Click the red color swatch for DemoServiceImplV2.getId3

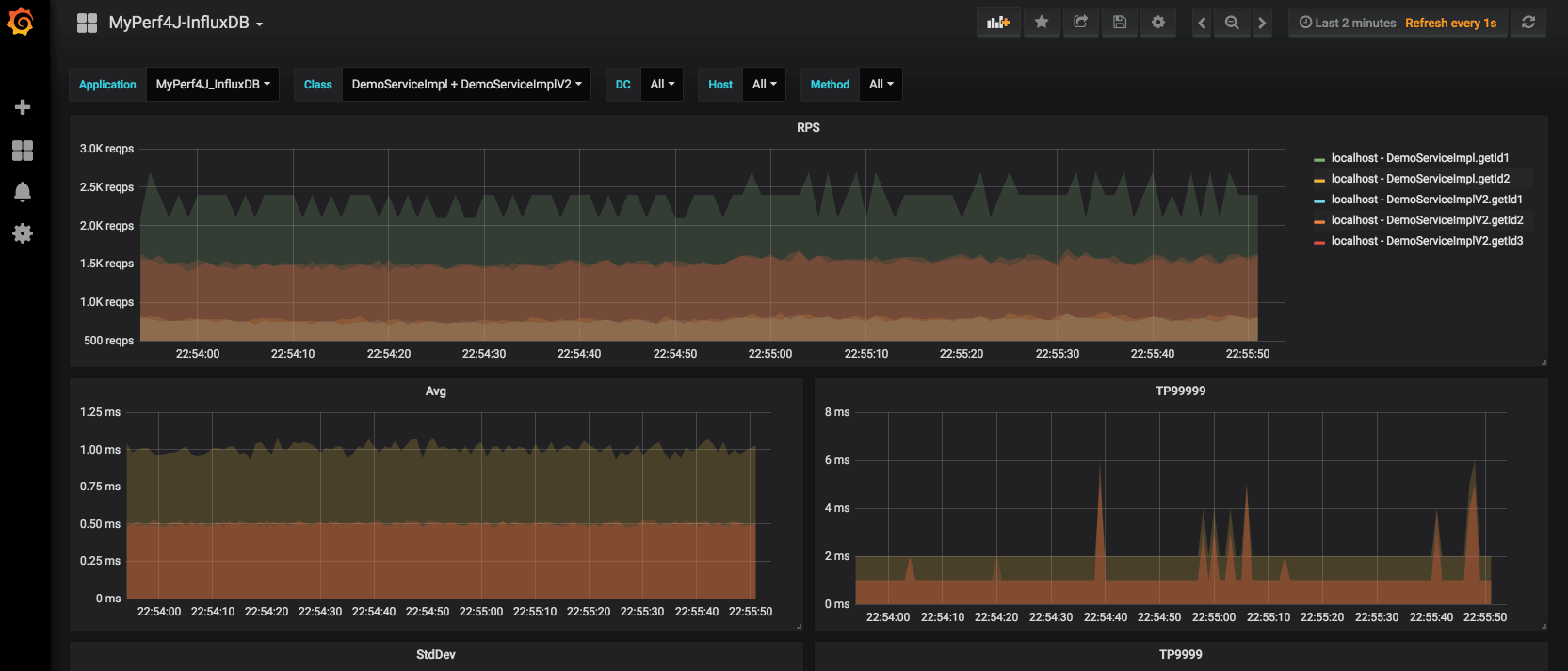click(1319, 242)
